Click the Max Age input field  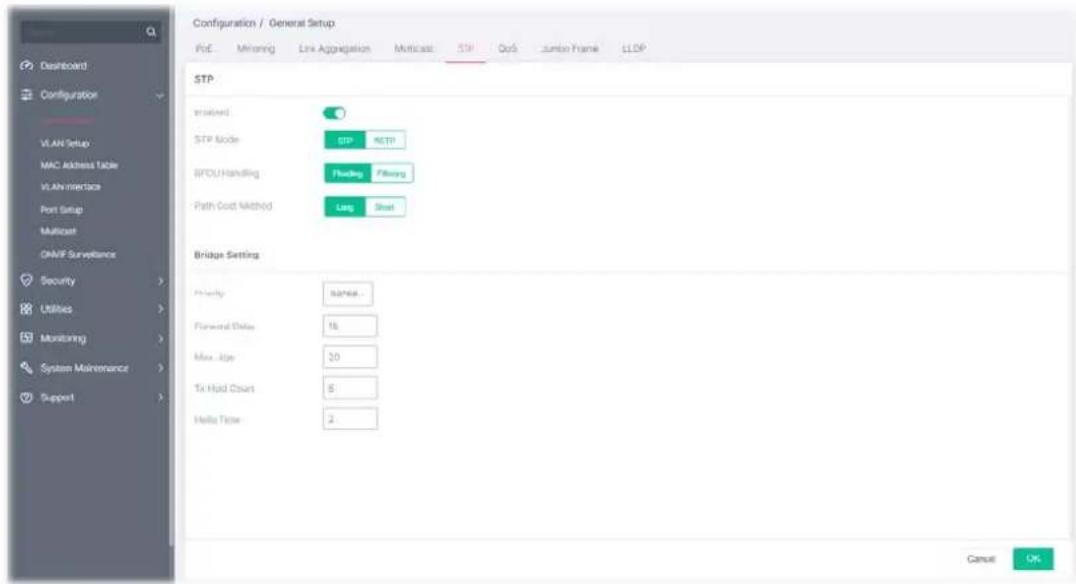[350, 357]
